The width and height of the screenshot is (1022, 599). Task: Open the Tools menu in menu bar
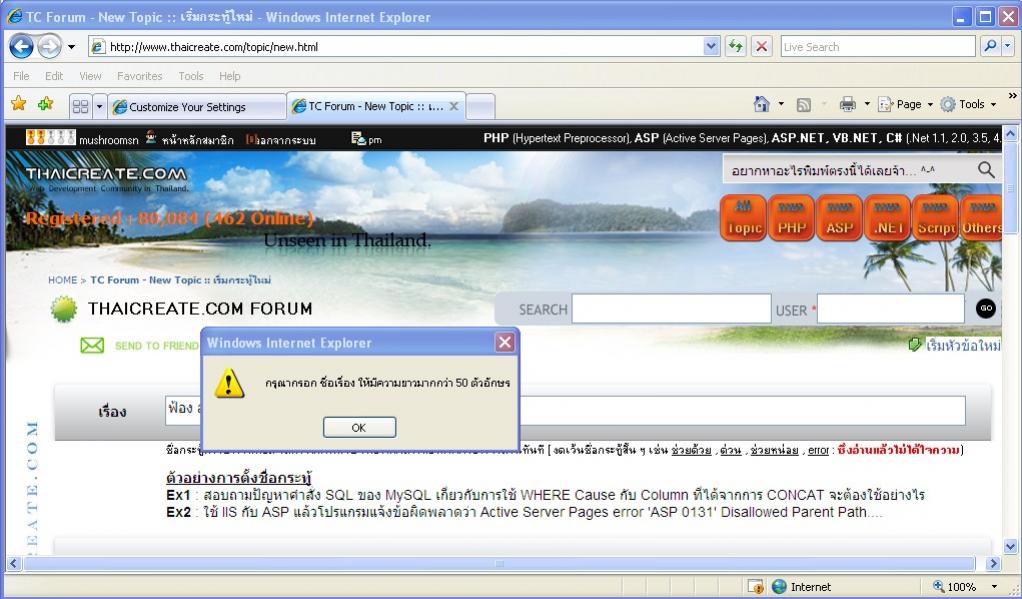tap(191, 76)
